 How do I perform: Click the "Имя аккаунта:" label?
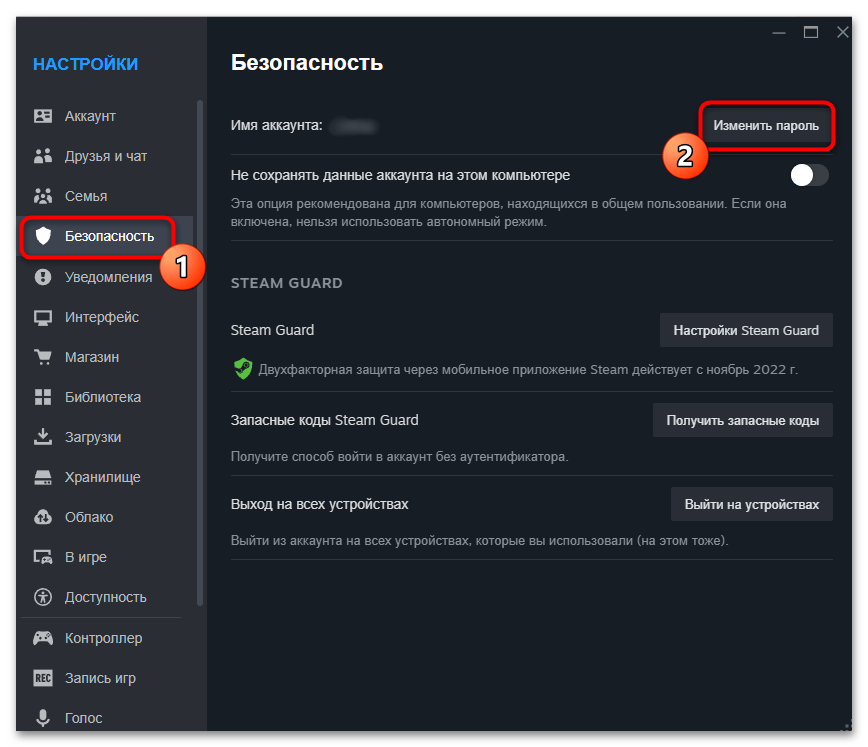pyautogui.click(x=276, y=126)
